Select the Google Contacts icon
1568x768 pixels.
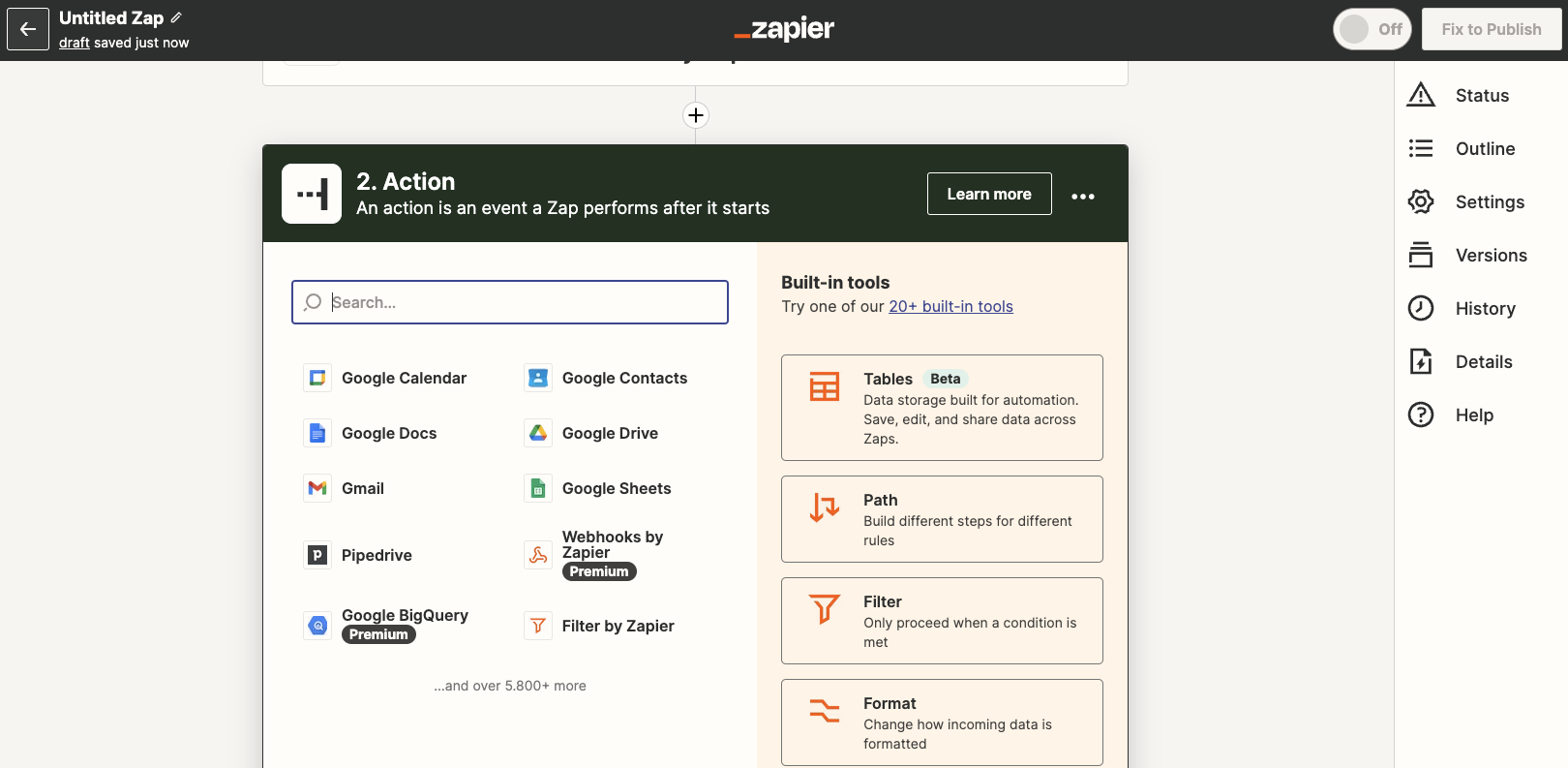(538, 378)
